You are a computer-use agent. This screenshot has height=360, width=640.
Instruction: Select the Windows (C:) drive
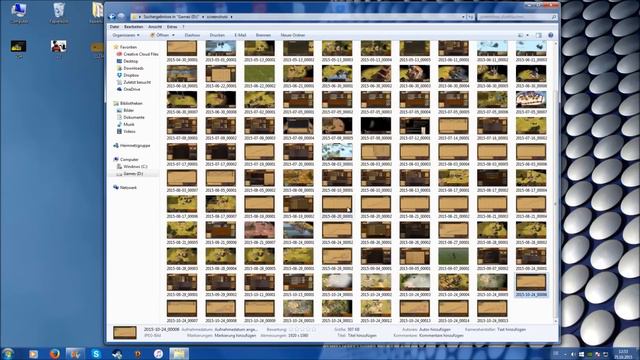coord(132,167)
